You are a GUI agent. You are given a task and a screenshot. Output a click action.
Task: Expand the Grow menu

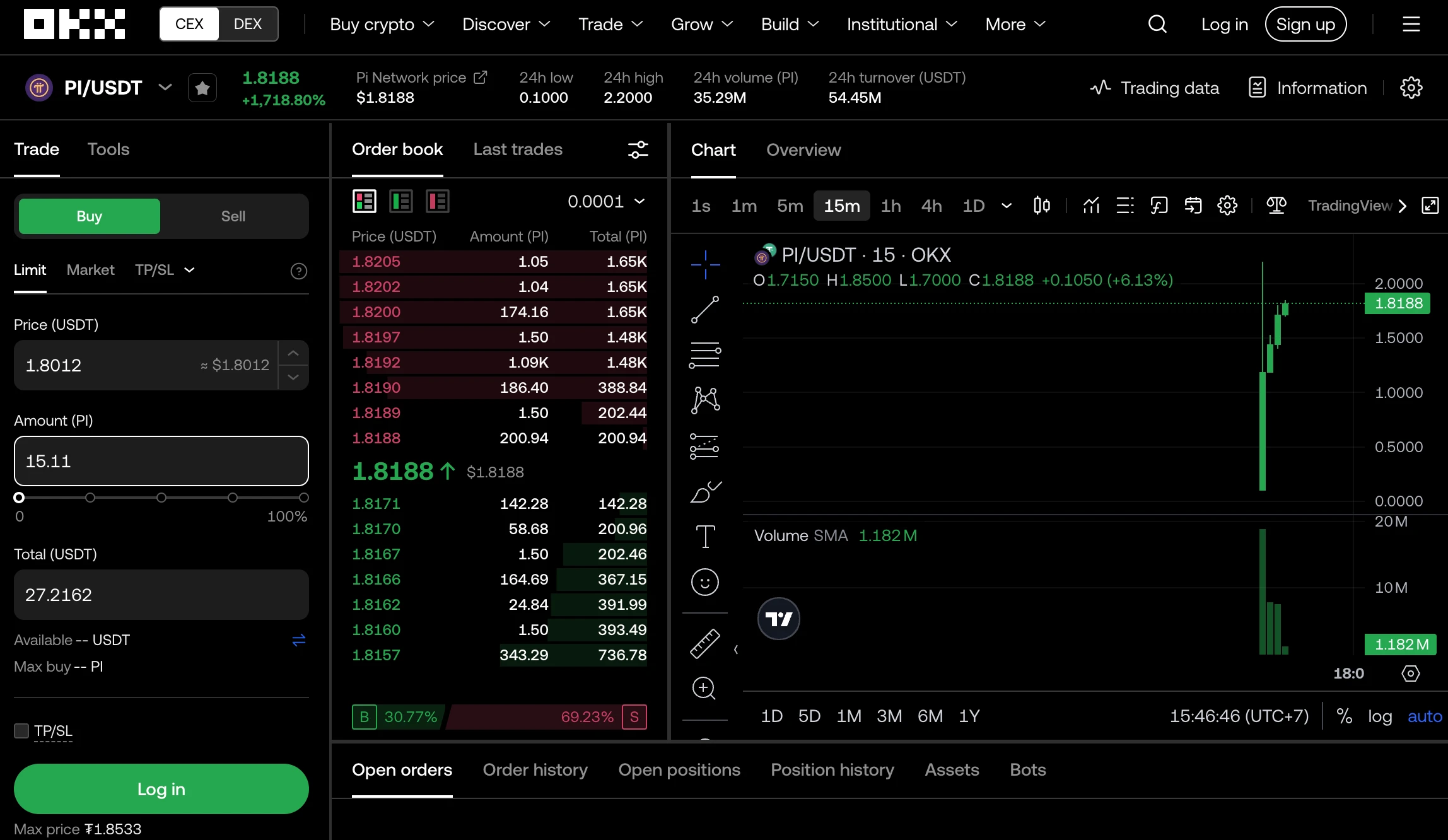pos(702,24)
